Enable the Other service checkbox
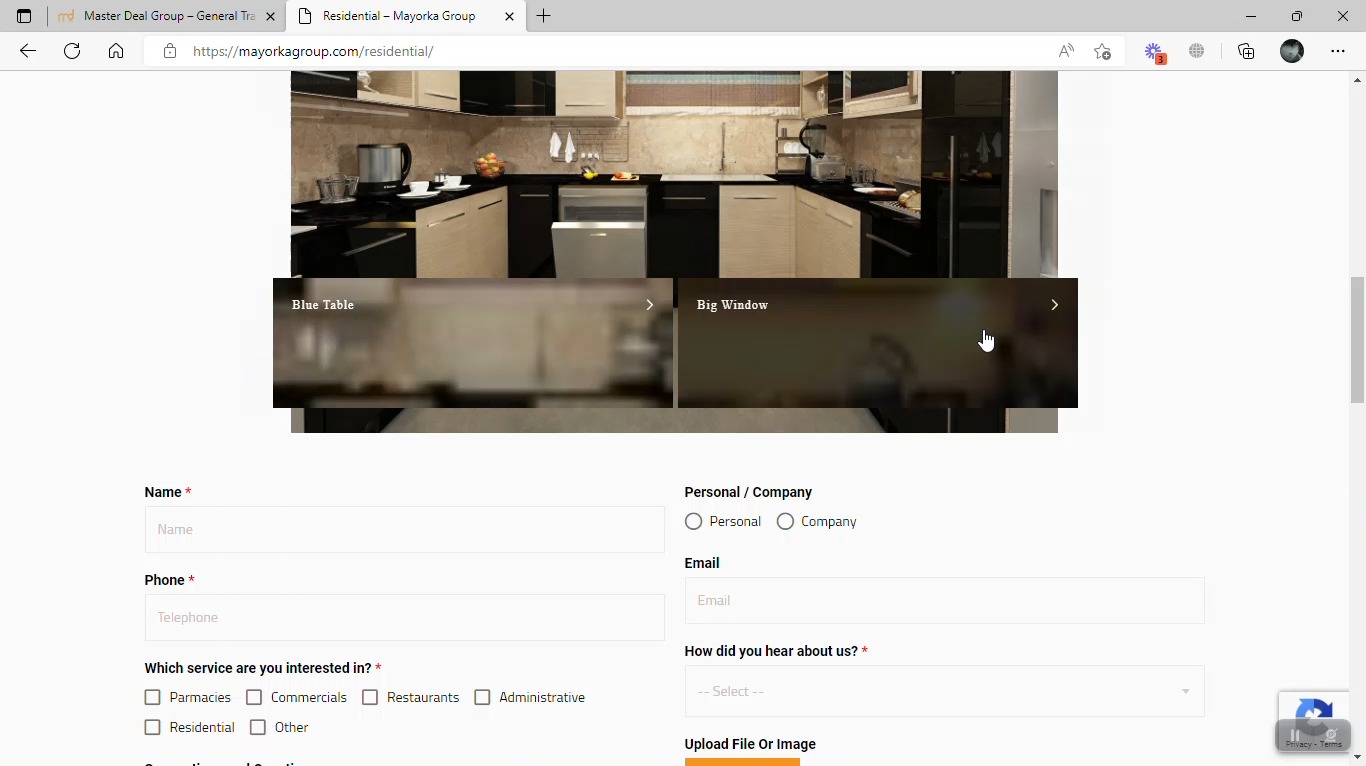This screenshot has width=1366, height=766. pyautogui.click(x=258, y=728)
